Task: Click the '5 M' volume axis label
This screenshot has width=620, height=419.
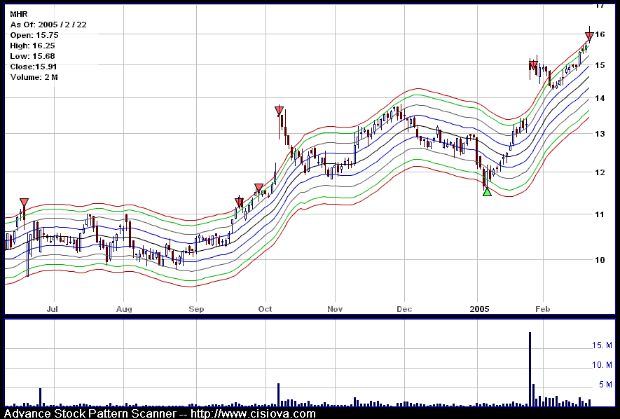Action: 605,384
